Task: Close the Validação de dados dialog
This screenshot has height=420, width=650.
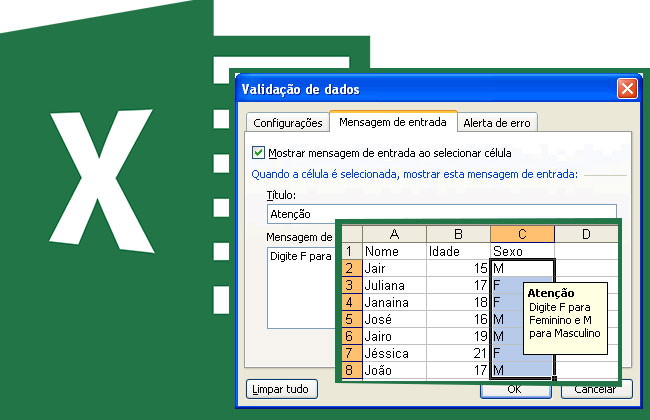Action: [x=627, y=88]
